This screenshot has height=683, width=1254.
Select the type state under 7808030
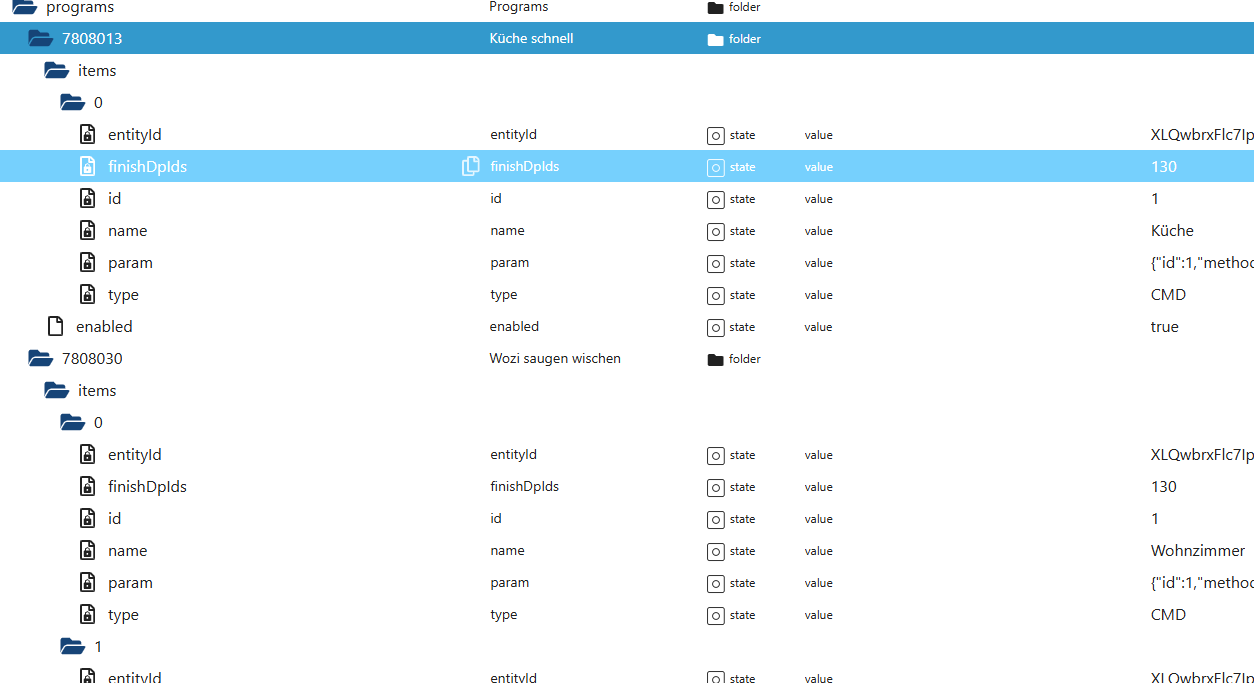click(123, 614)
